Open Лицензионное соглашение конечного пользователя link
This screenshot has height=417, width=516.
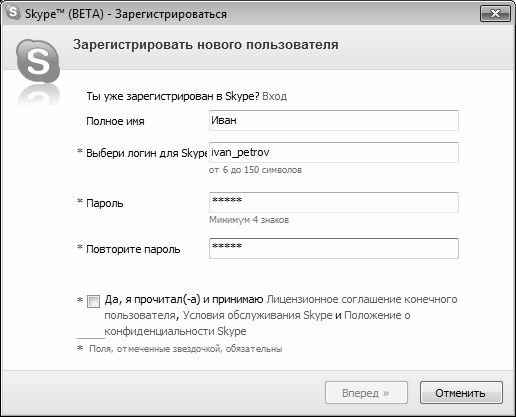click(x=281, y=307)
